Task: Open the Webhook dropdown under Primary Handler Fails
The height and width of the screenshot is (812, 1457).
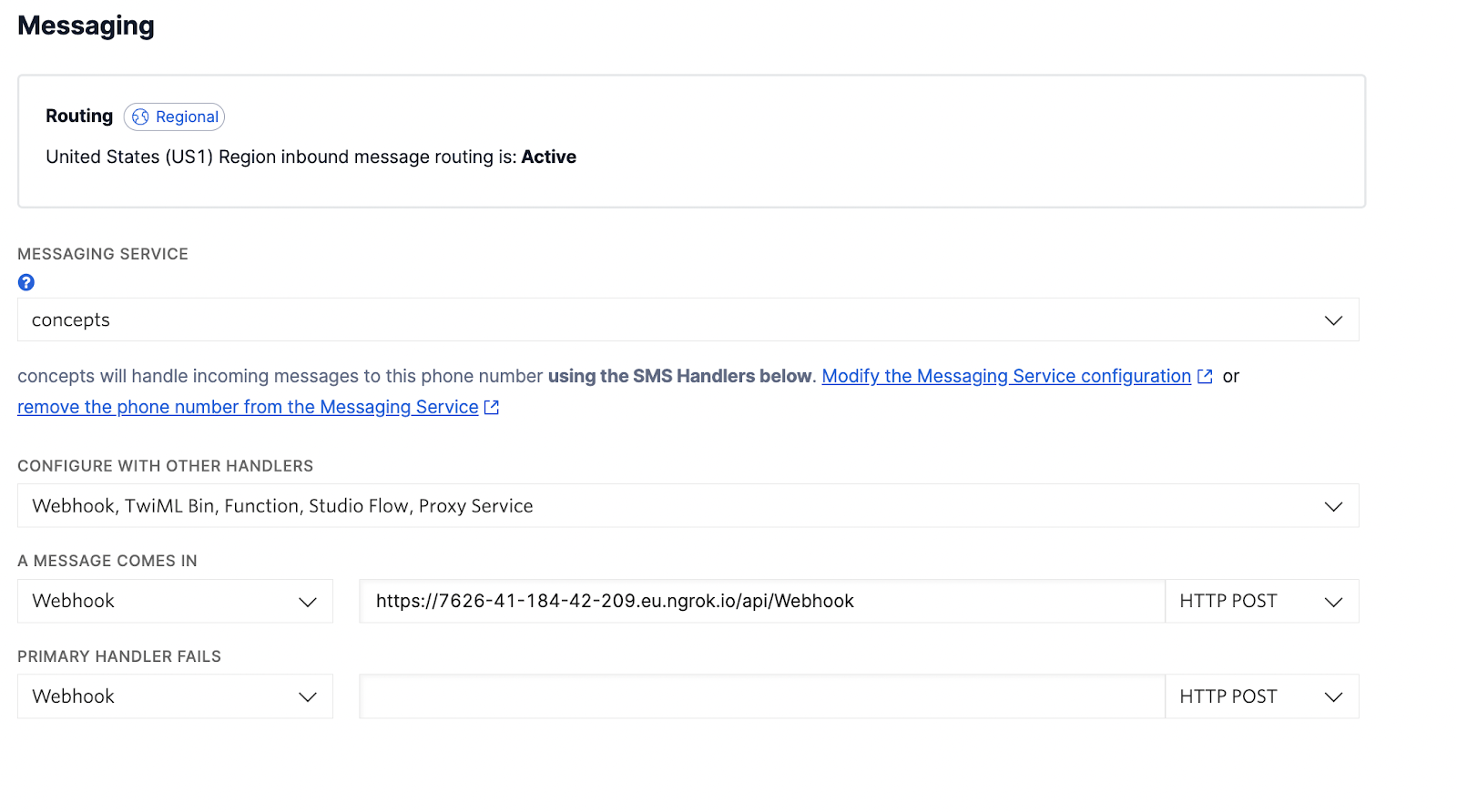Action: click(x=175, y=696)
